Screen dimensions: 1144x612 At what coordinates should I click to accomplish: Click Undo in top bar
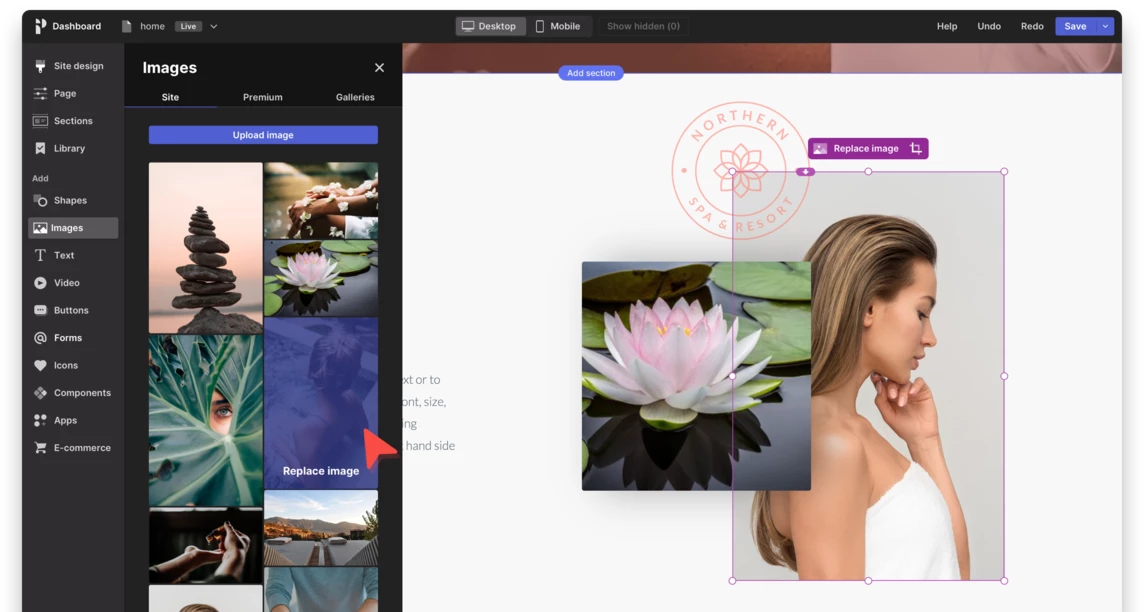pyautogui.click(x=989, y=26)
